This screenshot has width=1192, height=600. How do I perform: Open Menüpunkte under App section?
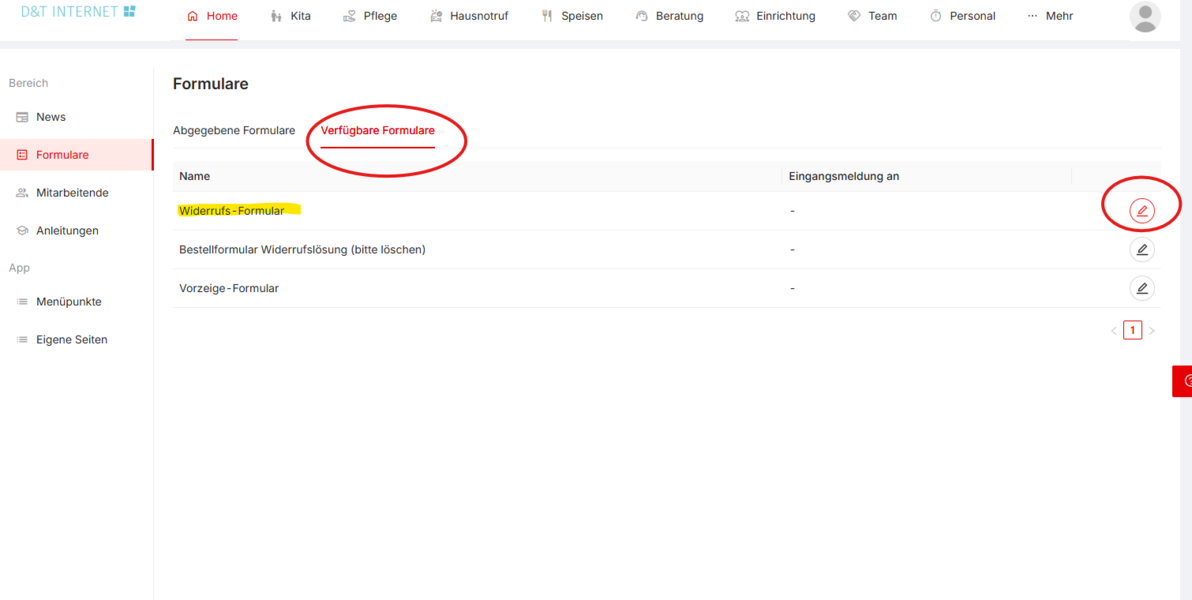coord(59,302)
